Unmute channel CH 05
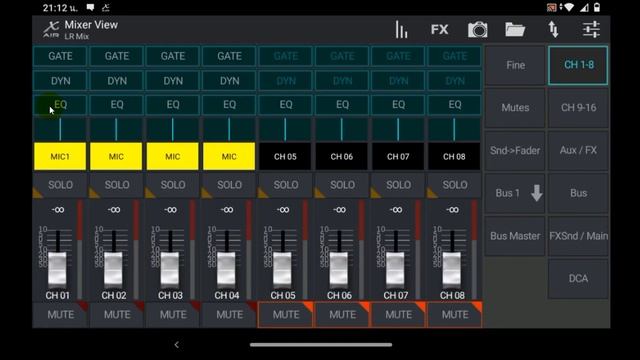The image size is (640, 360). pos(286,315)
